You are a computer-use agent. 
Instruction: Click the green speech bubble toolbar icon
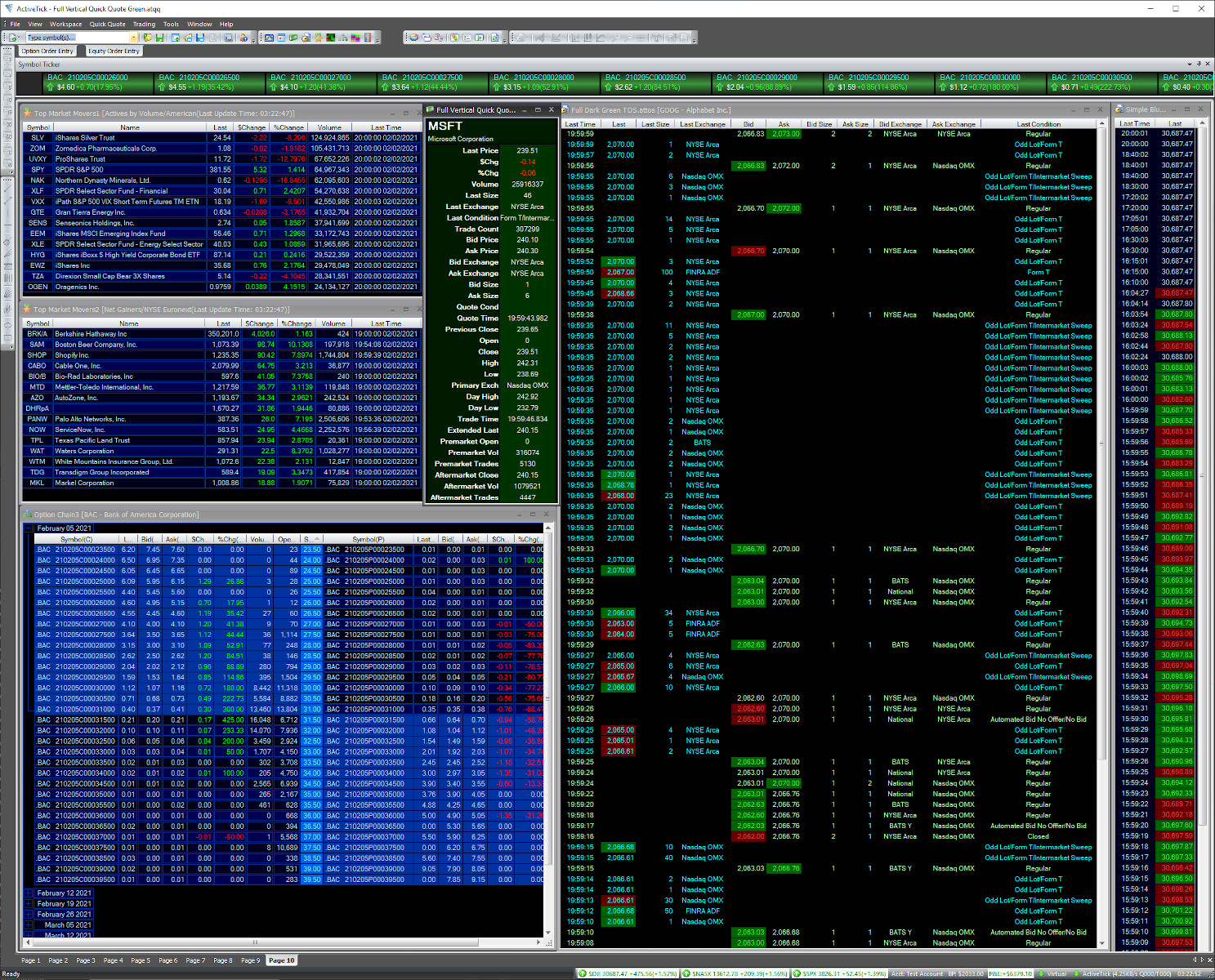point(293,38)
